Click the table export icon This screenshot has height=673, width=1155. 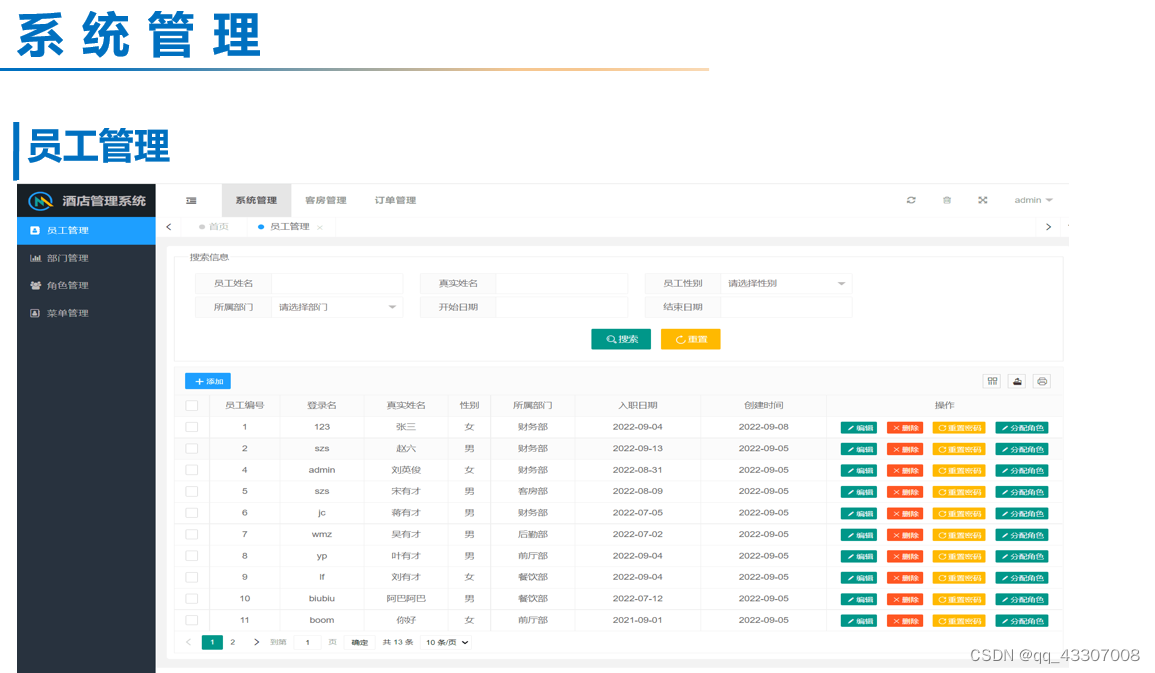click(x=1017, y=381)
